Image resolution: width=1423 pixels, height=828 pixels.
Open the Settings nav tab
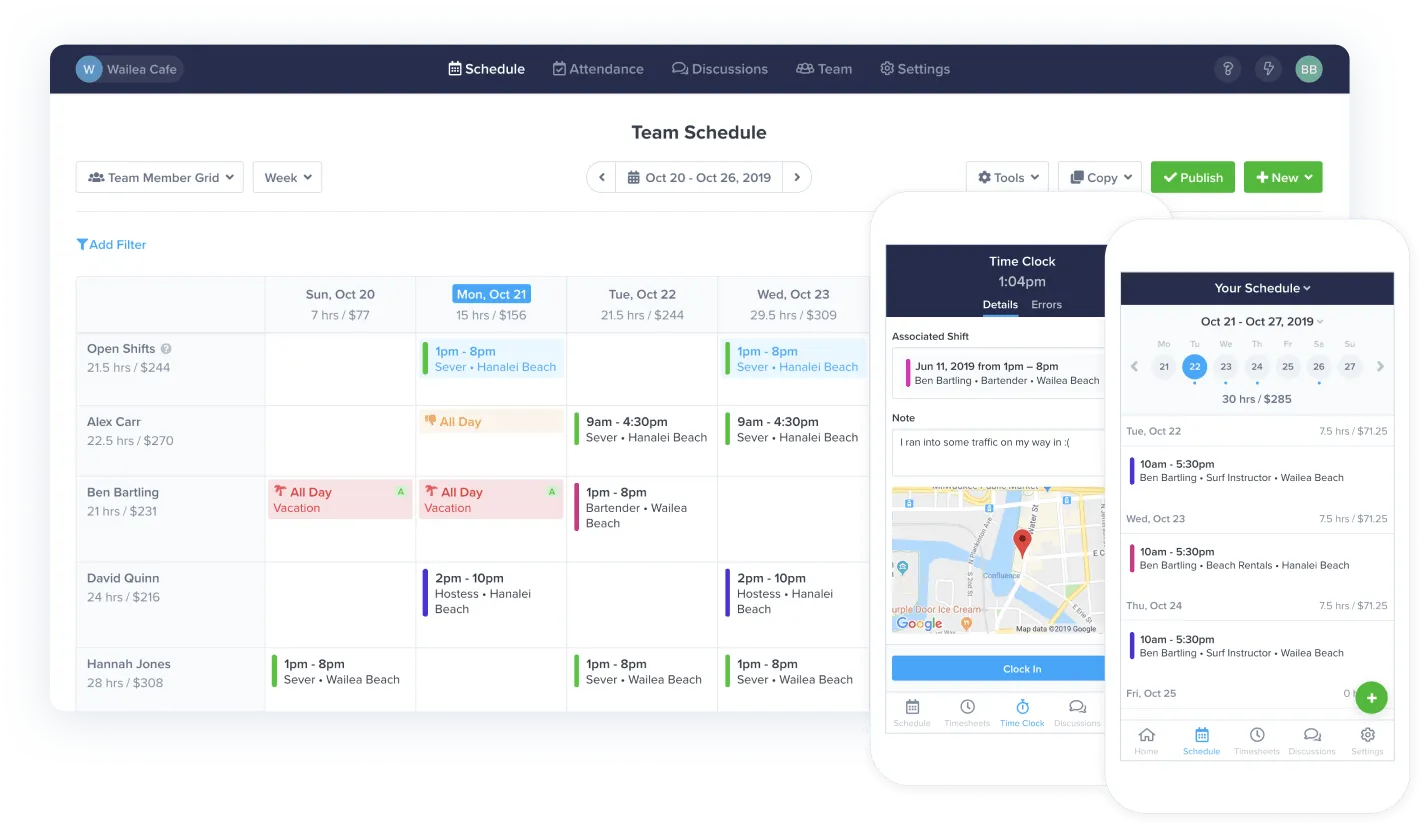[x=915, y=69]
